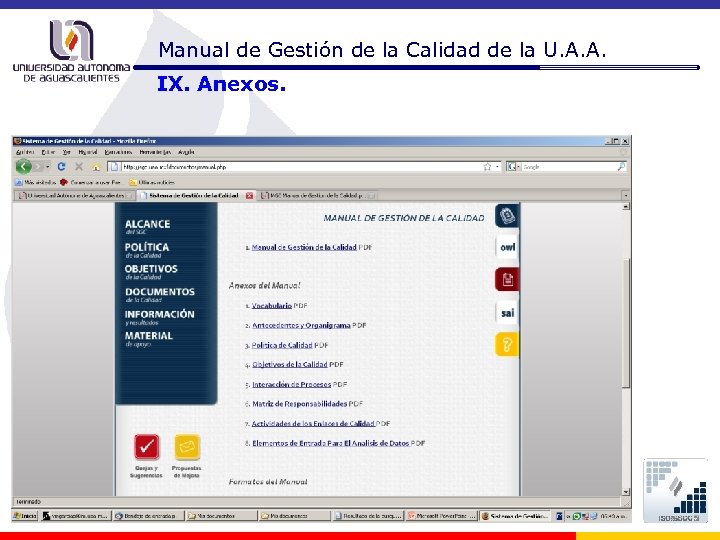Open the dark blue seal side icon
Image resolution: width=720 pixels, height=540 pixels.
(x=506, y=215)
